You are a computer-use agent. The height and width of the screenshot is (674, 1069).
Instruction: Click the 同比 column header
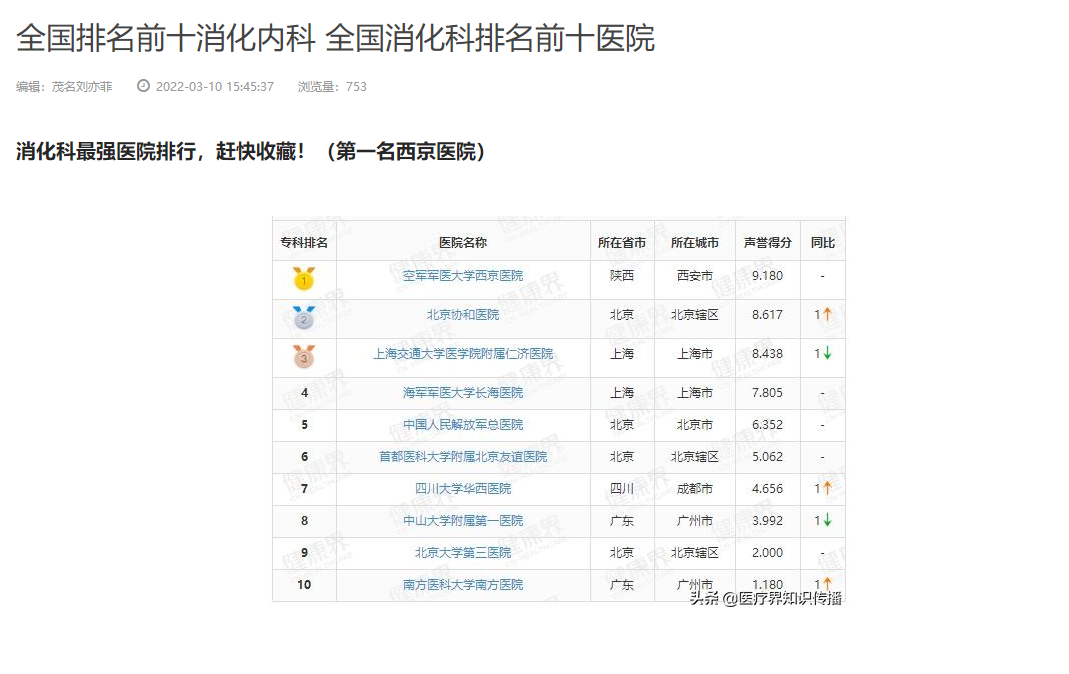tap(823, 243)
